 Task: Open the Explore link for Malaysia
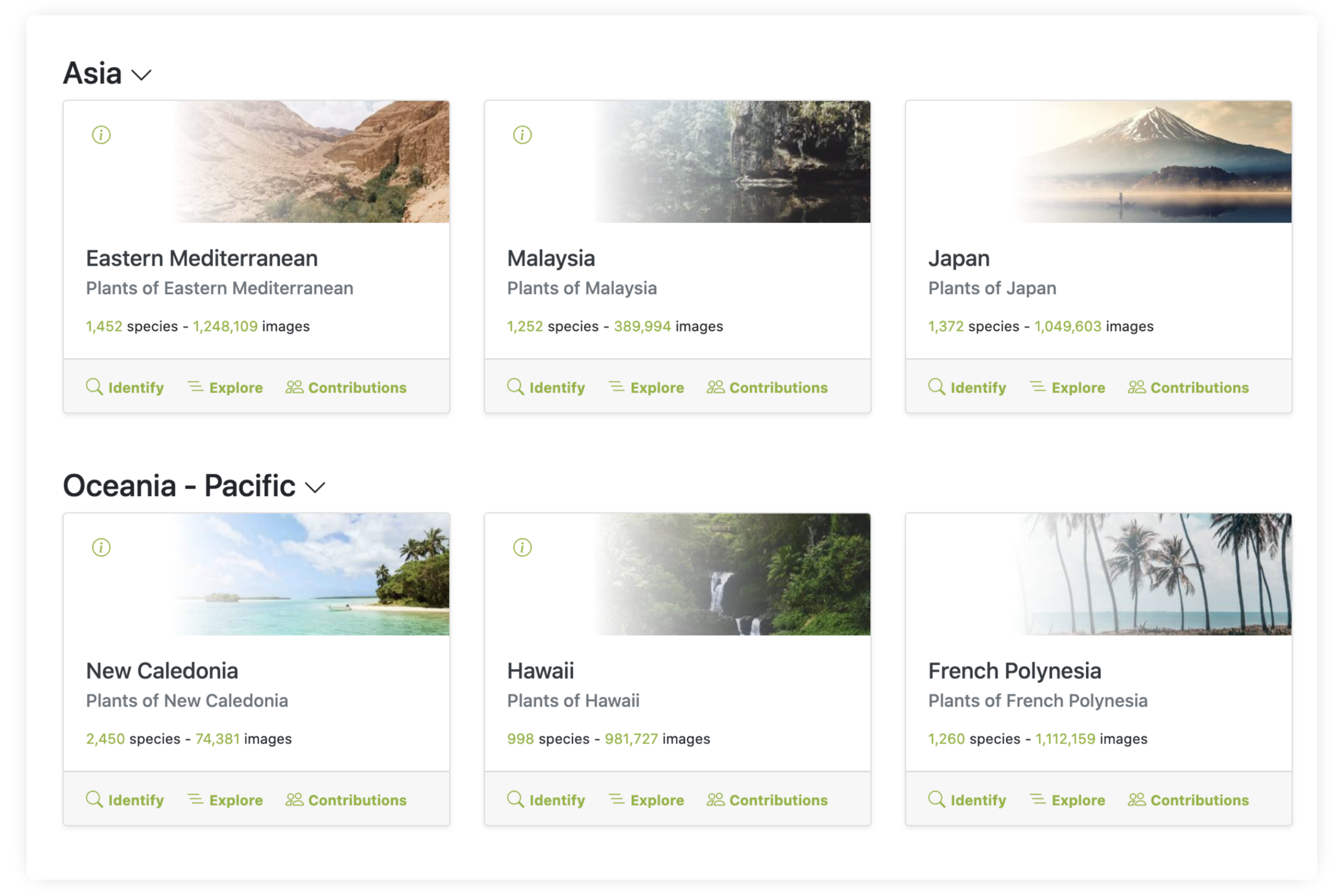[x=646, y=388]
